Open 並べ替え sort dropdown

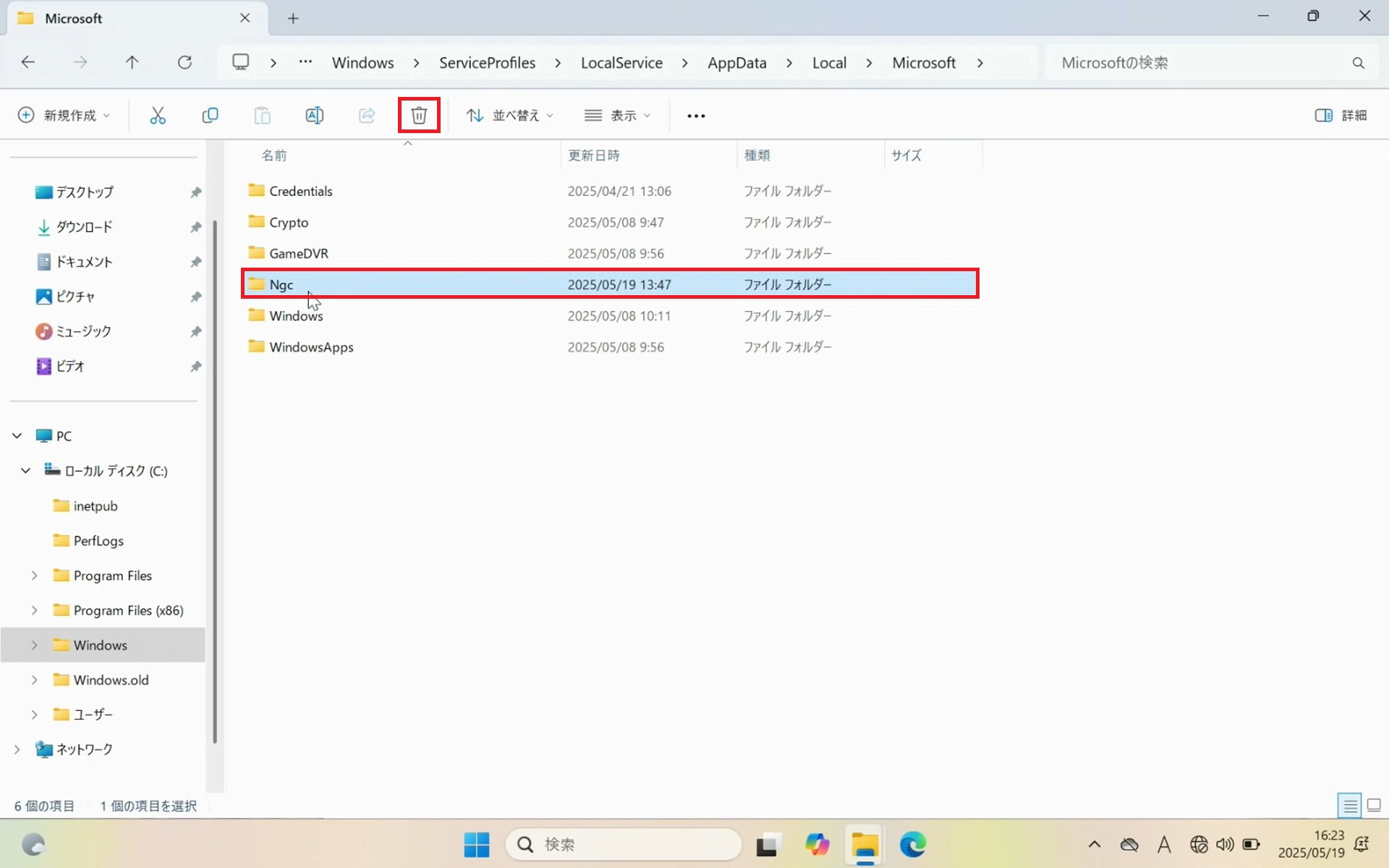(510, 115)
